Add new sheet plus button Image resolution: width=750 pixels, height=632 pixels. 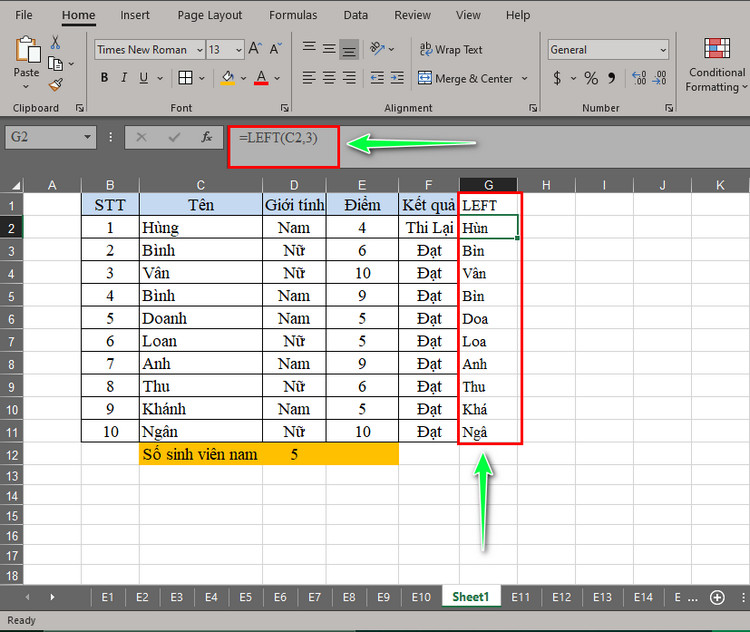point(717,597)
